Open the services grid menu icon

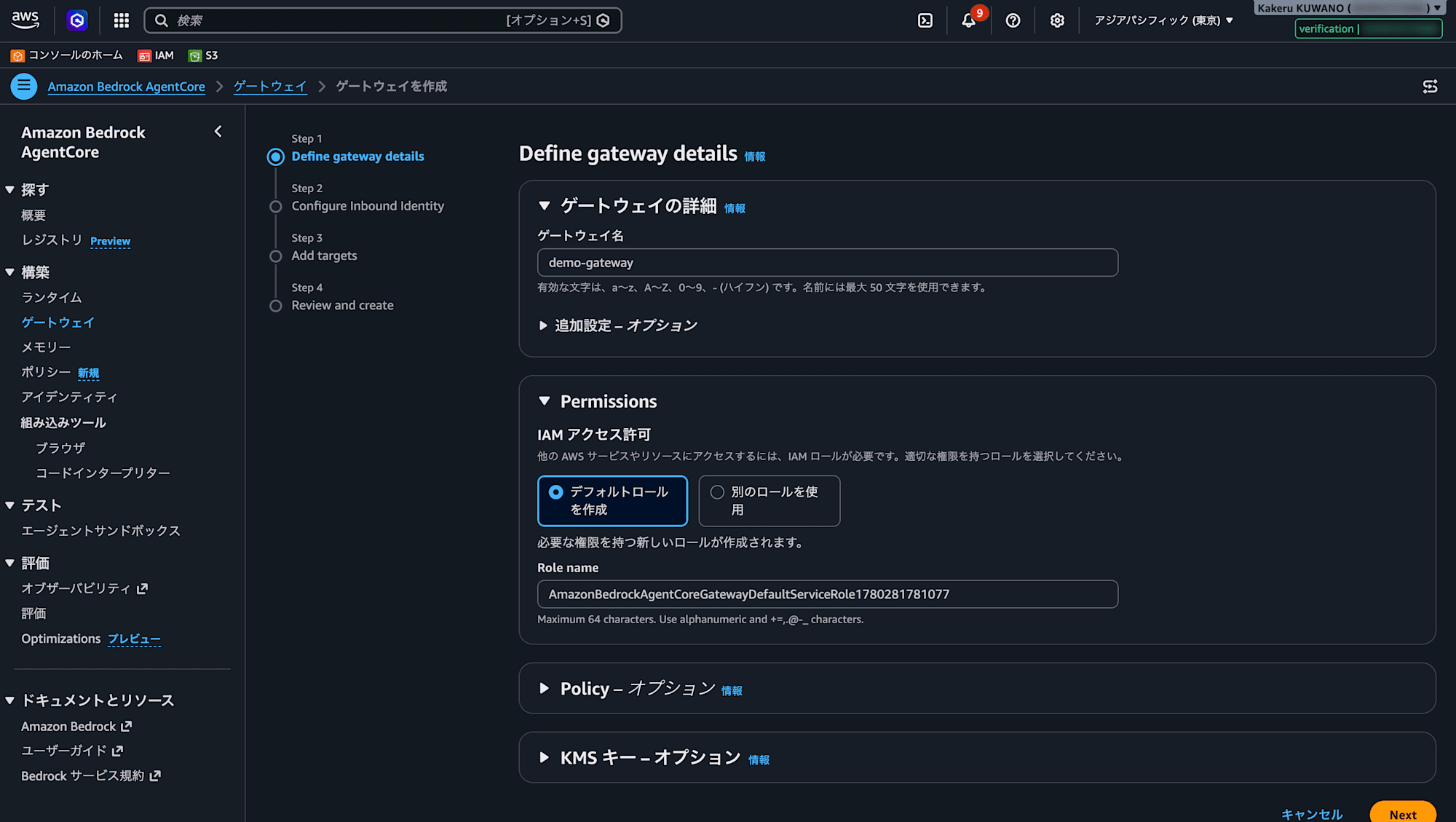[122, 20]
